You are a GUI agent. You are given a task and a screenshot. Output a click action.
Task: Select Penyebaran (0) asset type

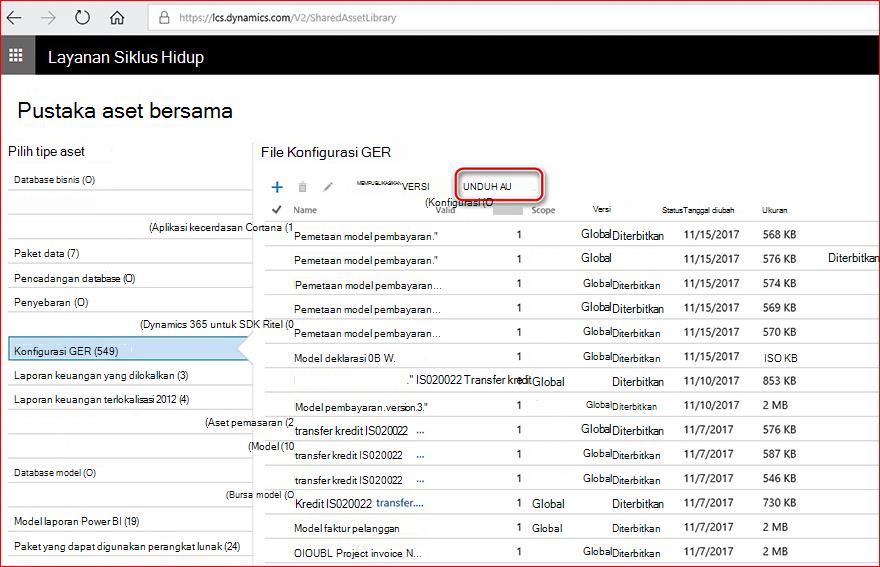click(130, 303)
